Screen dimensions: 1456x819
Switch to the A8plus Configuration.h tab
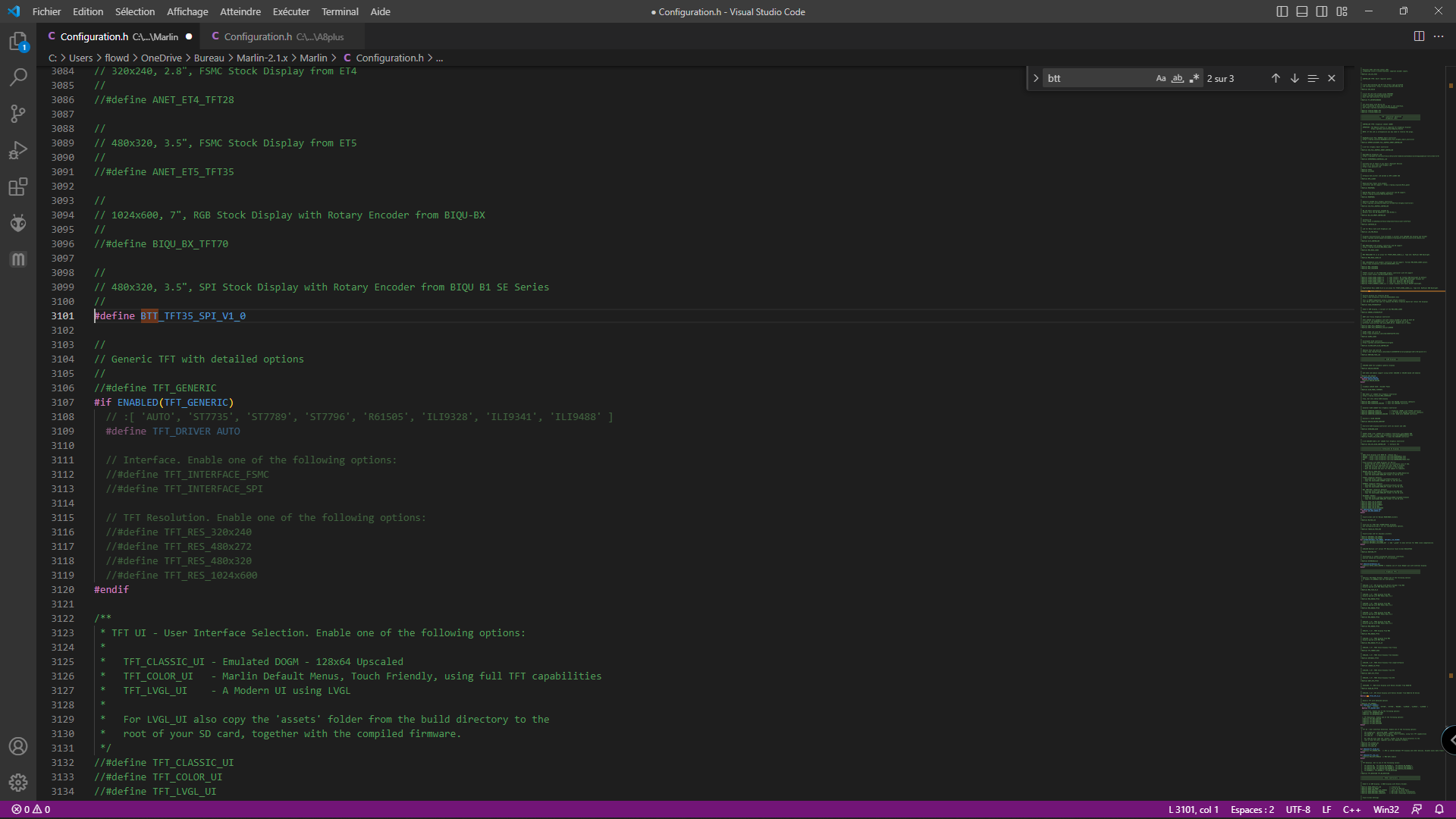coord(278,36)
